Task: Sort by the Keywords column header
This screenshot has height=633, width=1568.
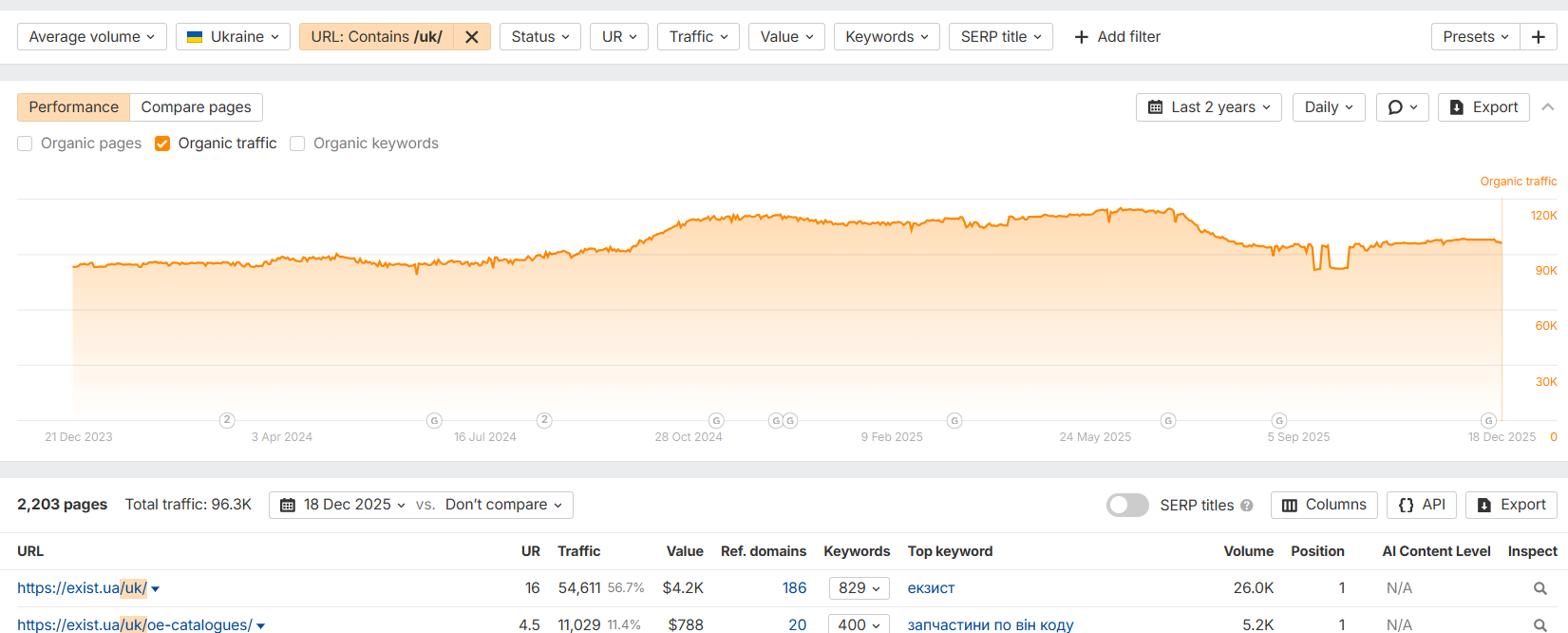Action: click(x=857, y=551)
